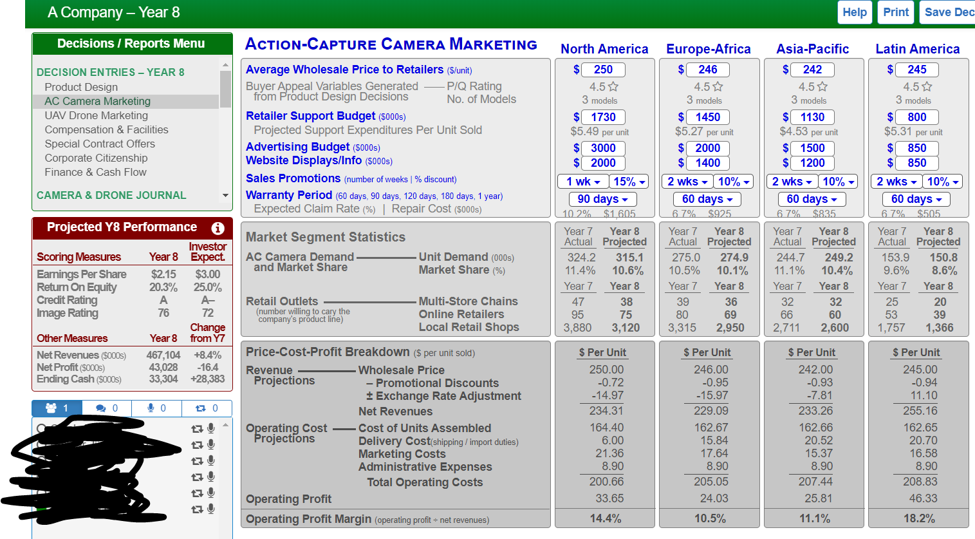Image resolution: width=975 pixels, height=539 pixels.
Task: Click Europe-Africa wholesale price field 246
Action: (708, 70)
